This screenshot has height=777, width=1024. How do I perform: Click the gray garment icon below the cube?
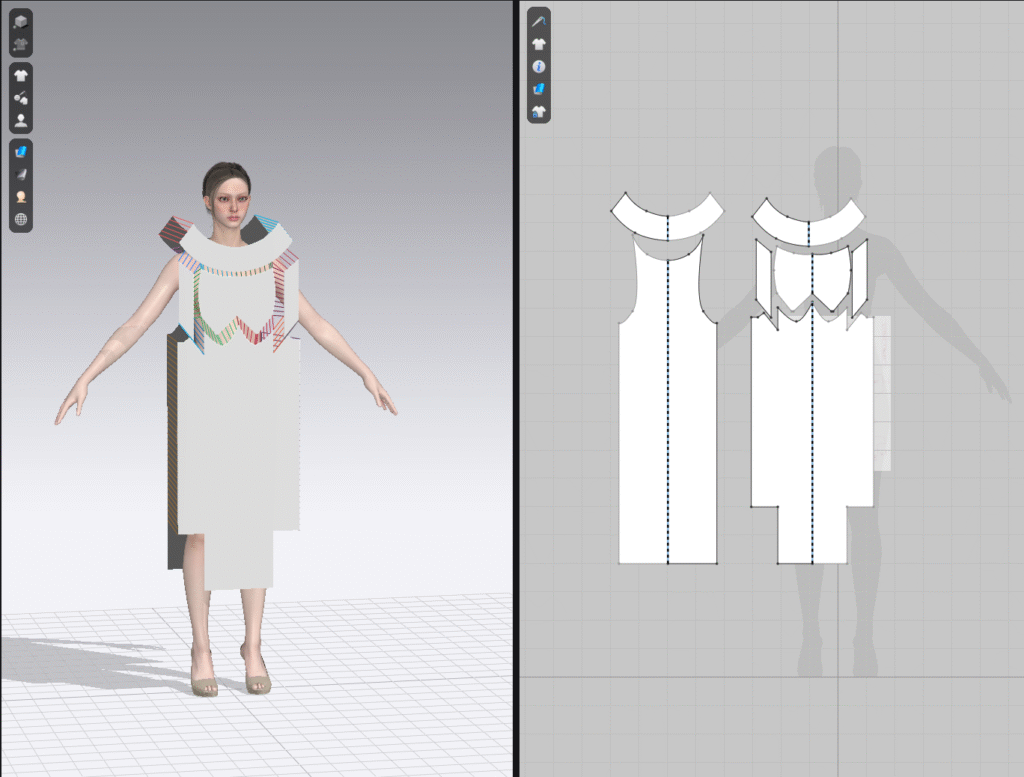pyautogui.click(x=21, y=44)
